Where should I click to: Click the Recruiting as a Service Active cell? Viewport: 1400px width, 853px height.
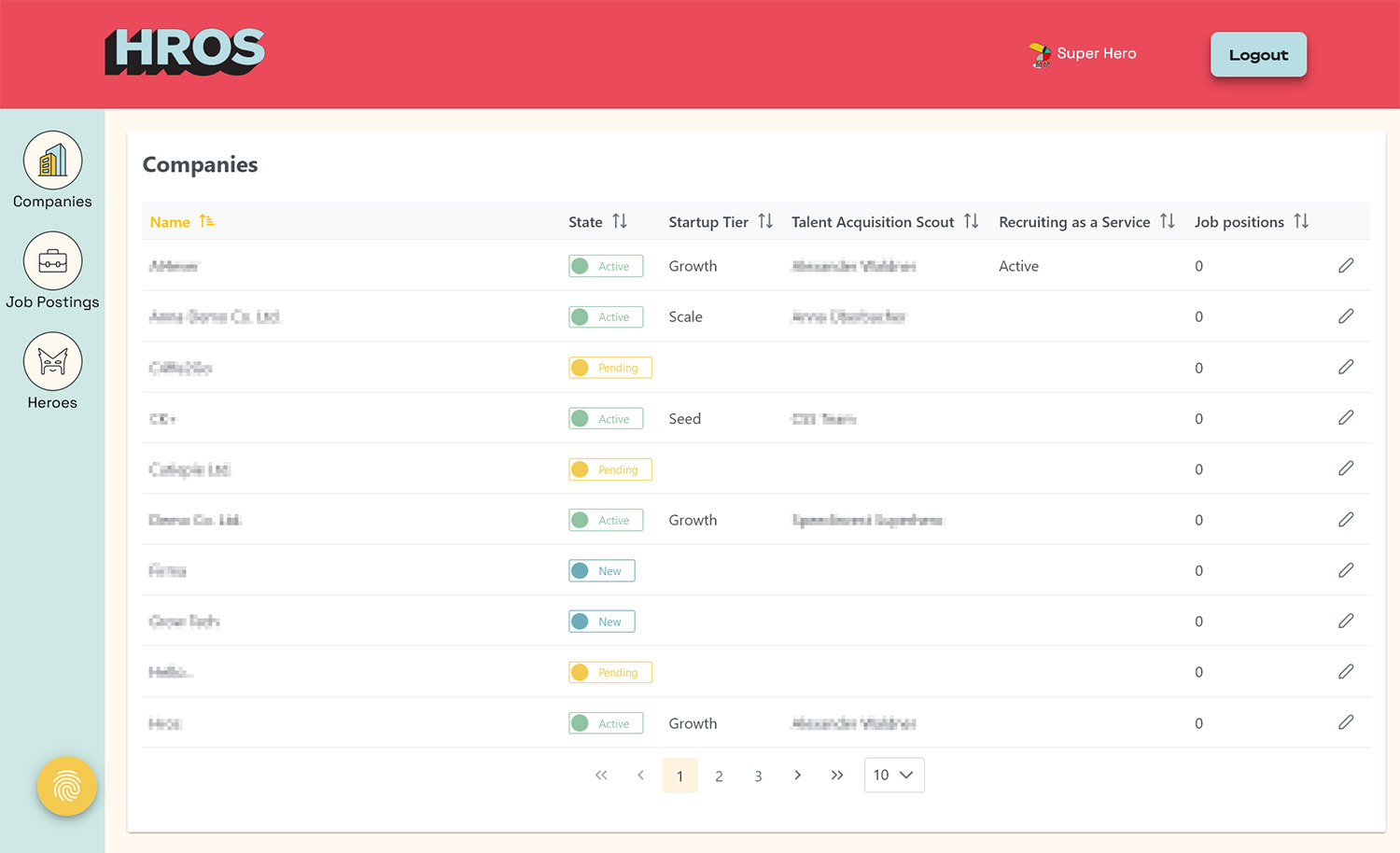coord(1018,266)
